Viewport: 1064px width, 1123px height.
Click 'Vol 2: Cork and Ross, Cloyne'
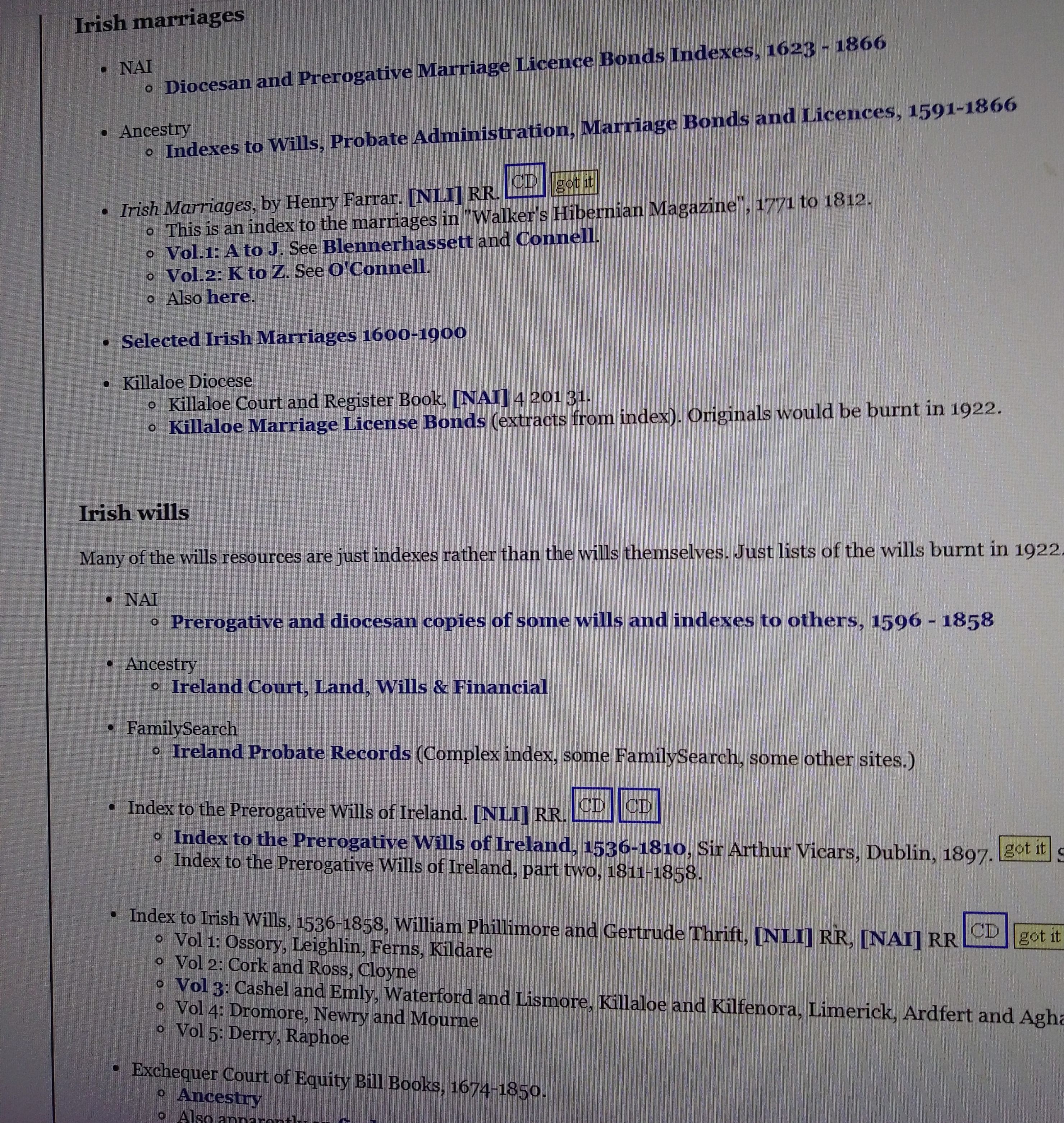pyautogui.click(x=295, y=967)
